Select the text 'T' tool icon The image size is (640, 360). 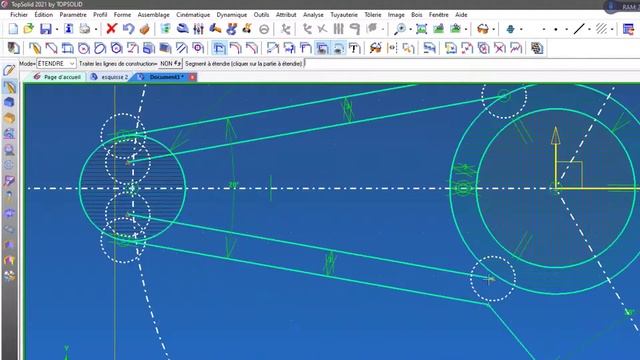[x=354, y=48]
